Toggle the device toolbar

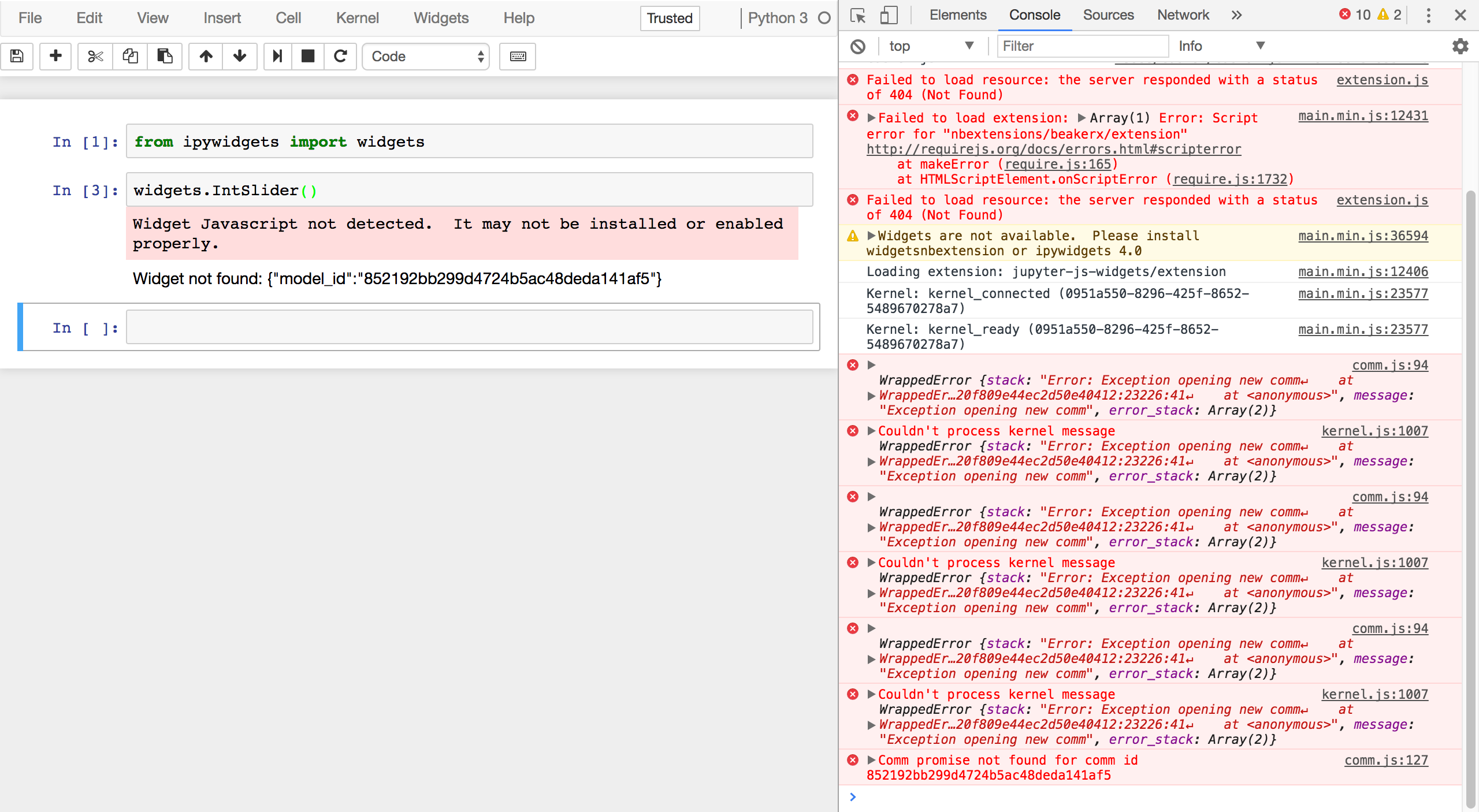888,16
